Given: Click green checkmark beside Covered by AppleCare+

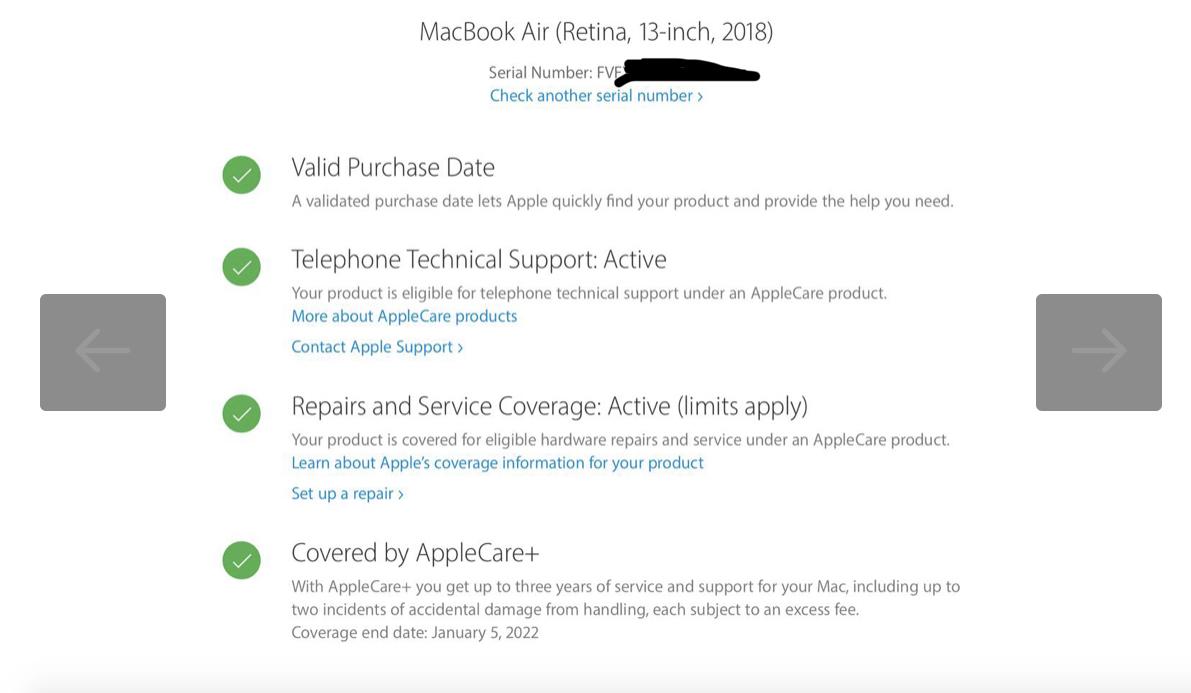Looking at the screenshot, I should [x=242, y=560].
